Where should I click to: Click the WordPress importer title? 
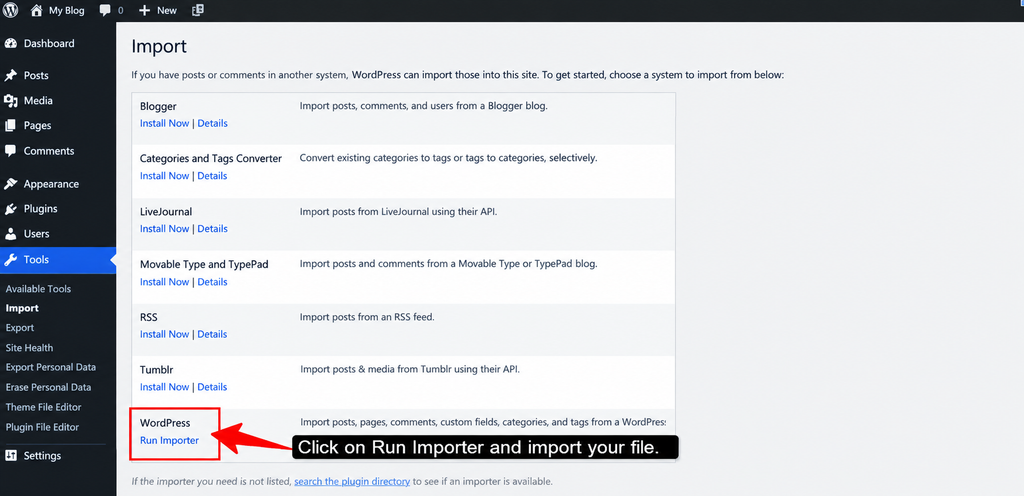165,423
